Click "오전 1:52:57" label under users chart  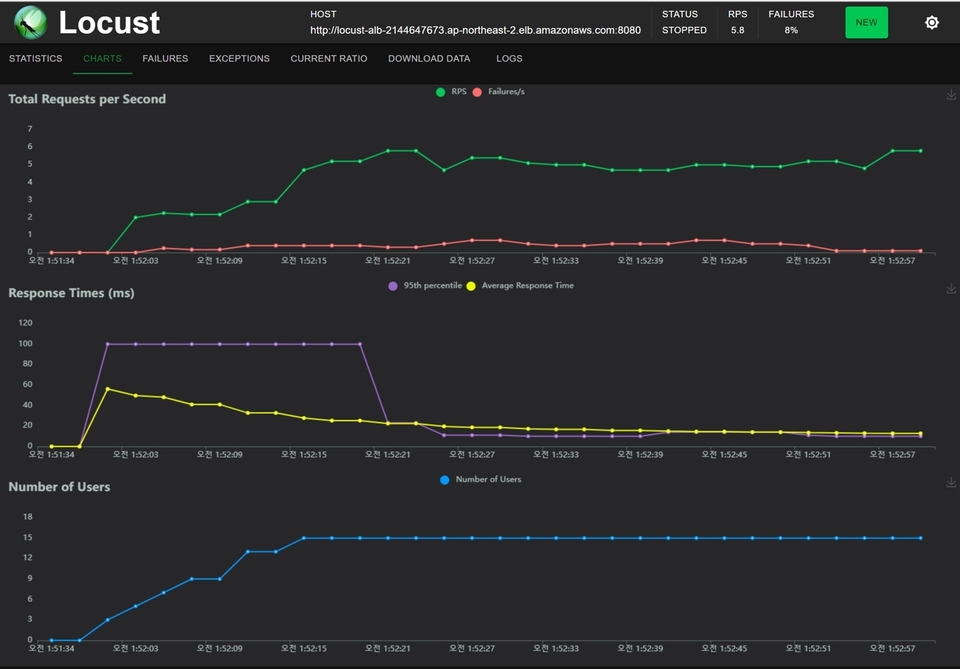[x=892, y=649]
